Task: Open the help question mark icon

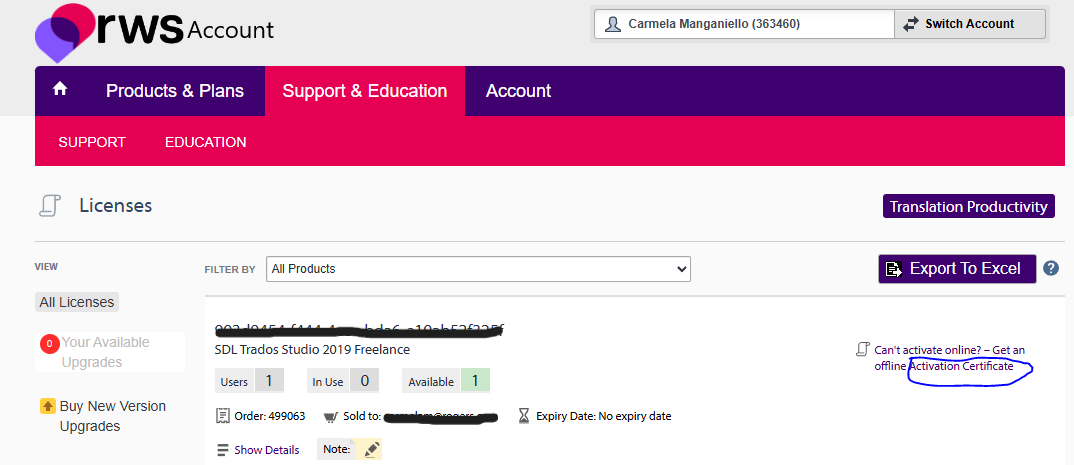Action: [1051, 268]
